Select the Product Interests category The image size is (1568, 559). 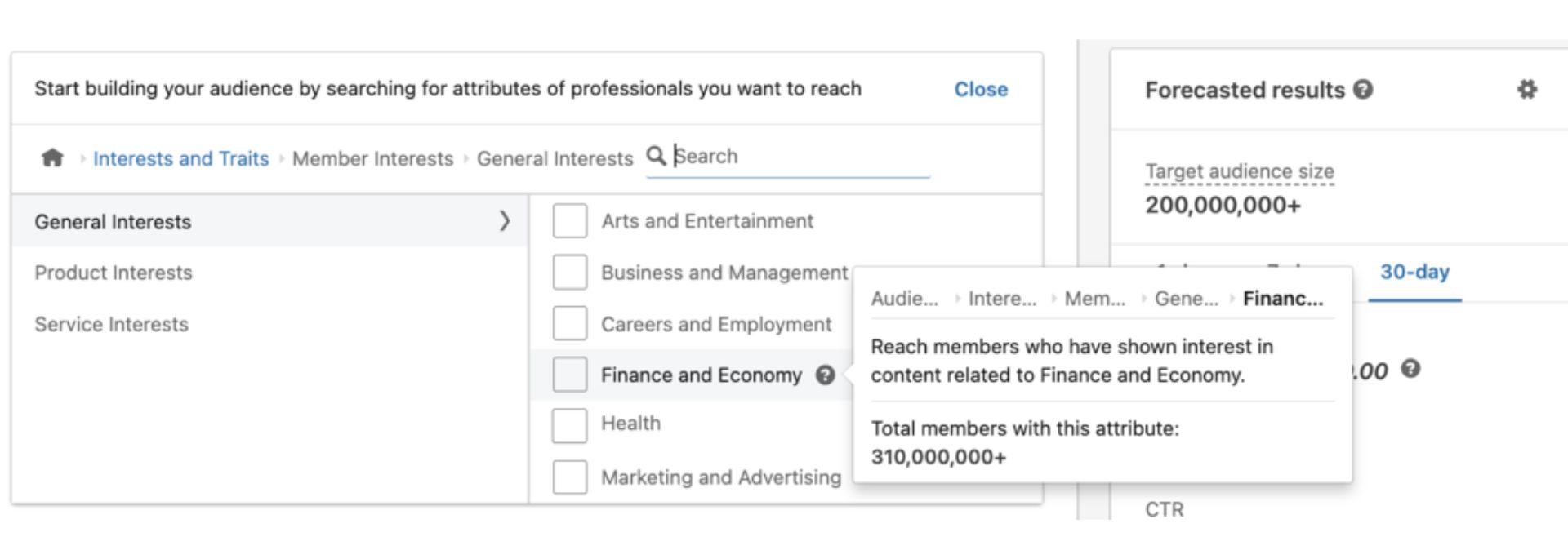click(112, 273)
